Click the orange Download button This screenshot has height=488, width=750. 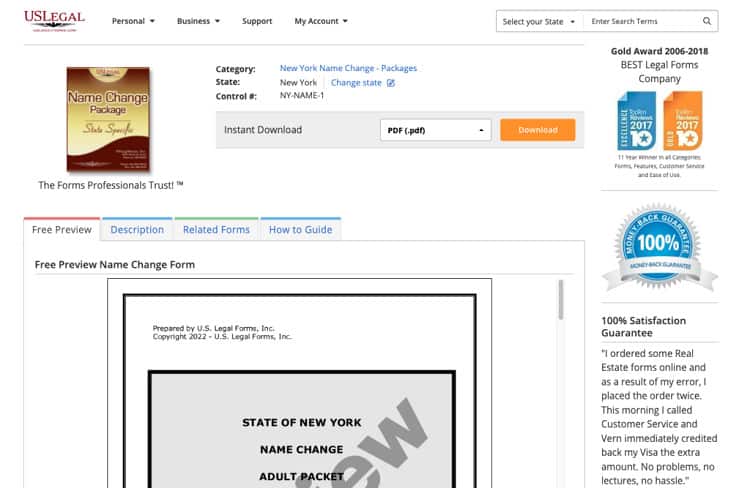(538, 130)
